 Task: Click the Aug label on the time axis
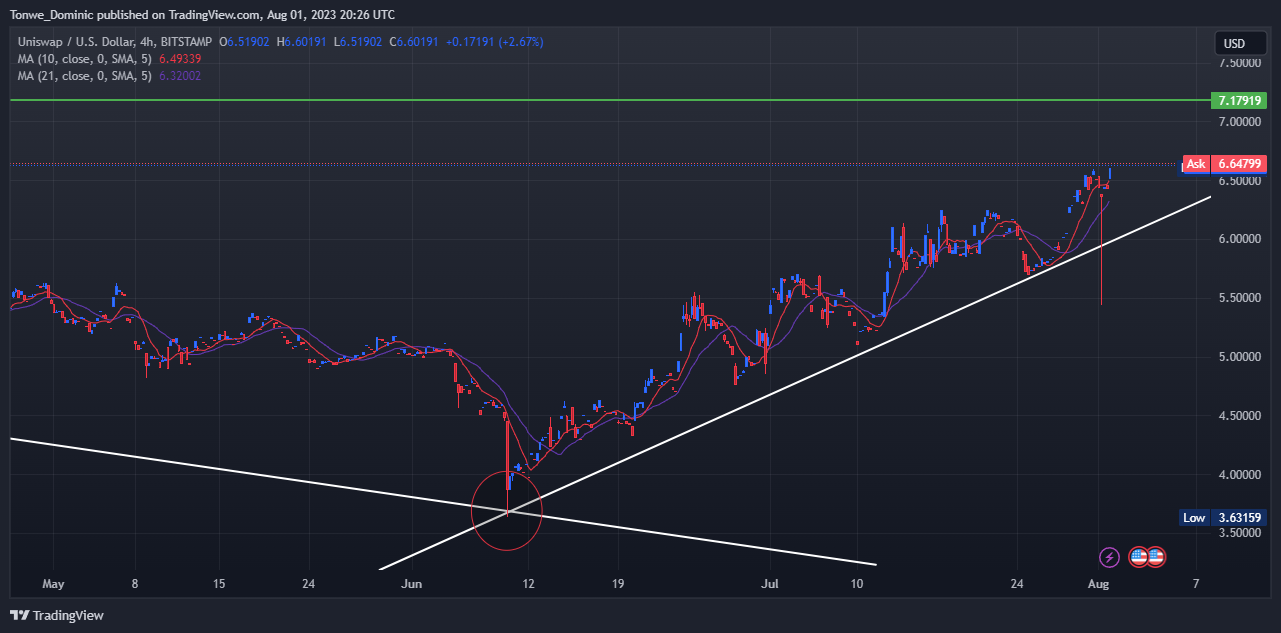click(x=1099, y=583)
